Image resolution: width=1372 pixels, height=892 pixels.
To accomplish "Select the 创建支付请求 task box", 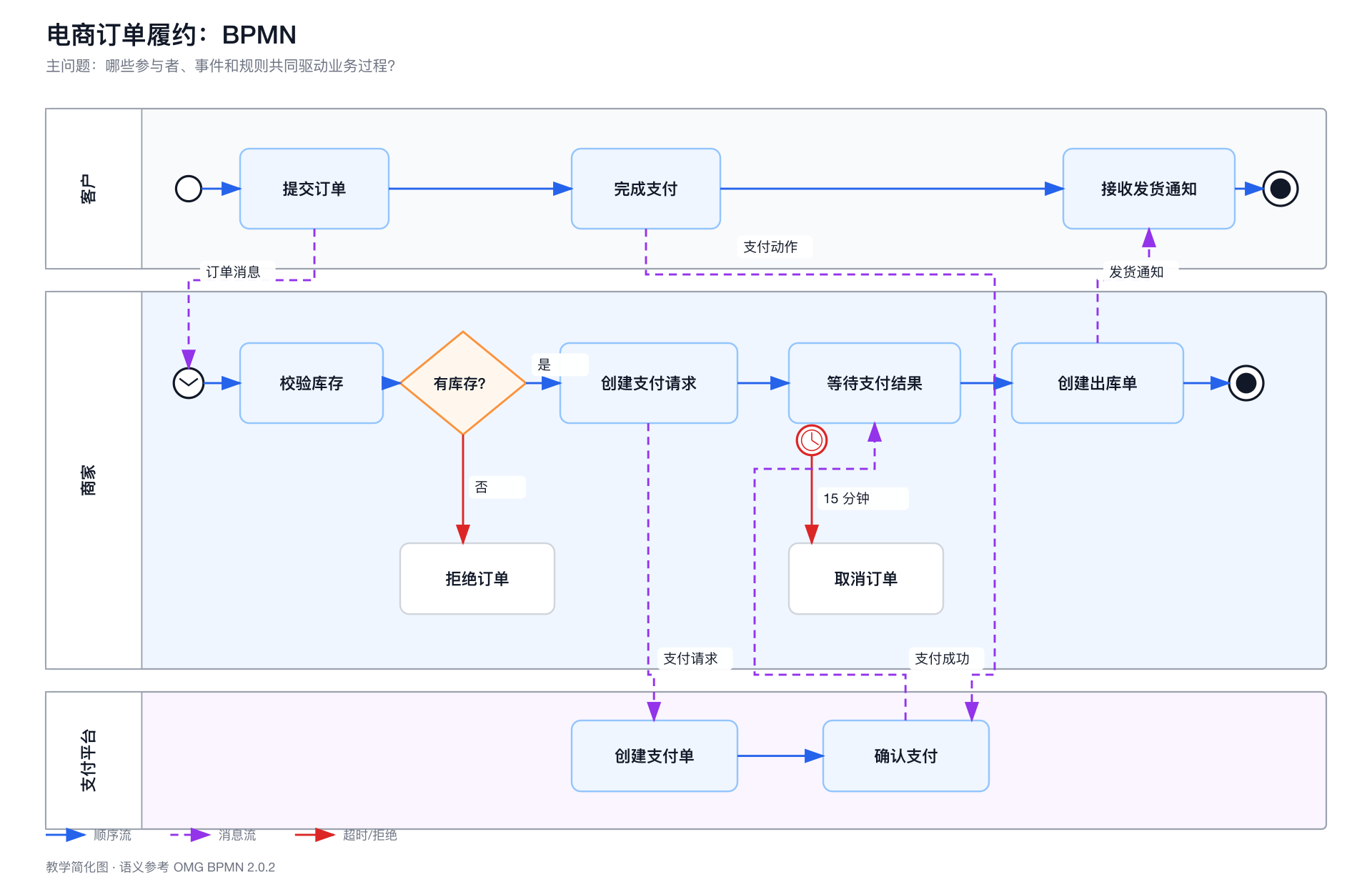I will click(649, 383).
